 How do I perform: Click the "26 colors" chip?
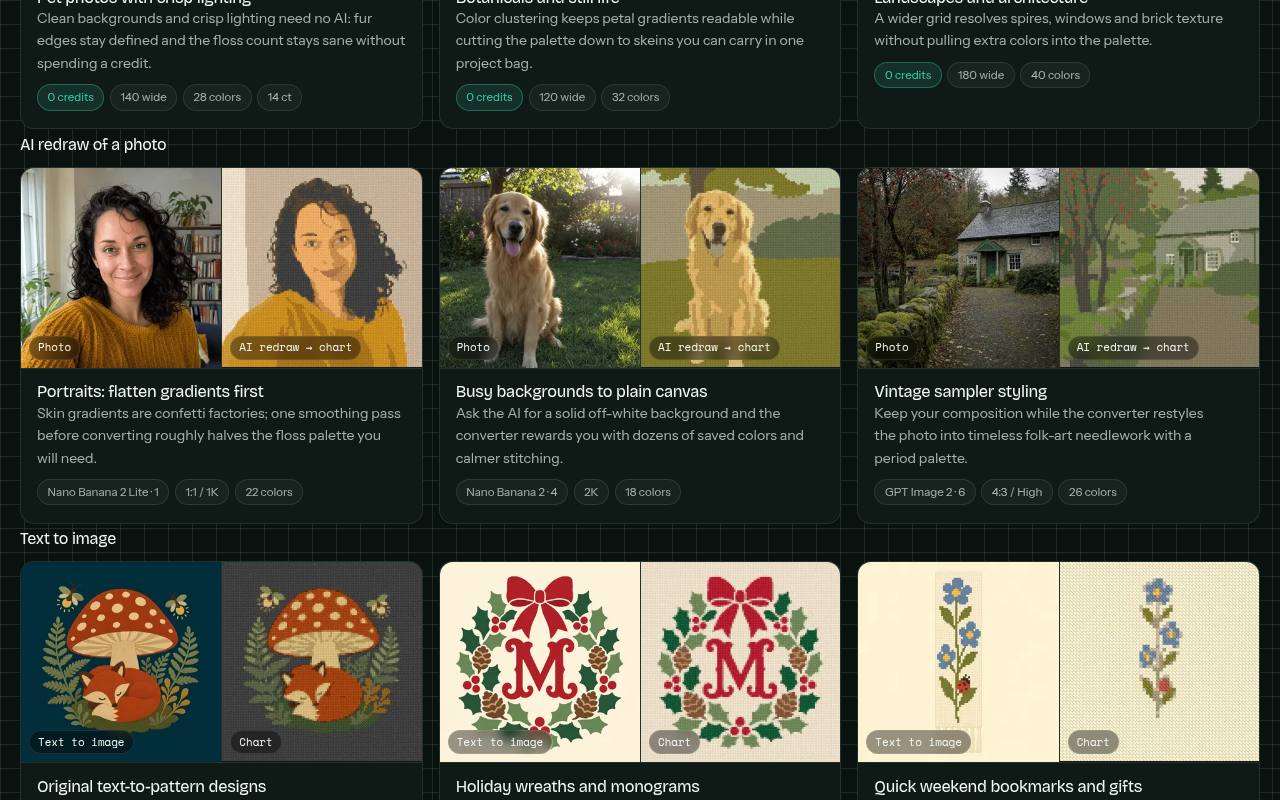(1093, 492)
